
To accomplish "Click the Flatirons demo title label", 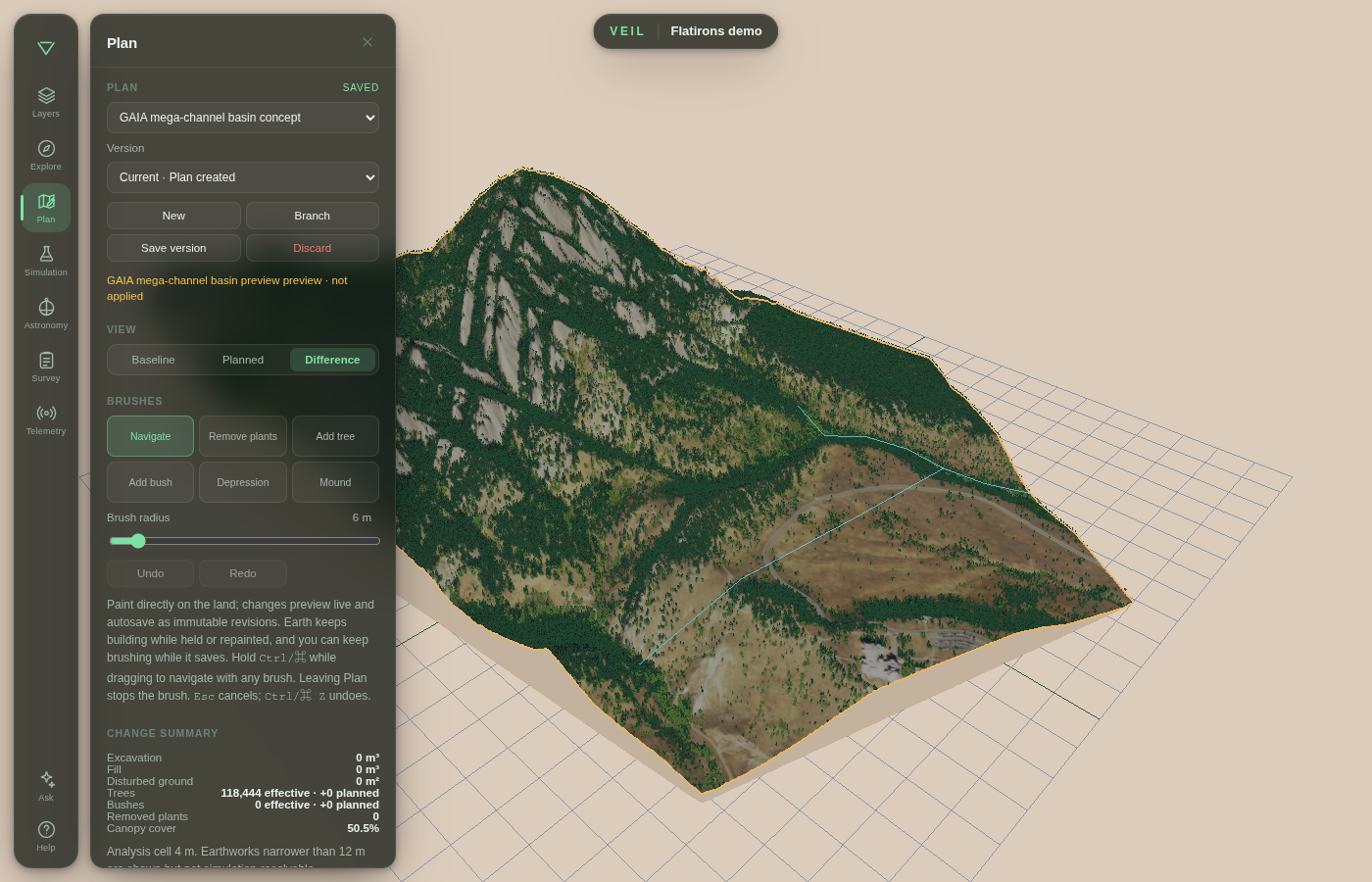I will [x=716, y=31].
